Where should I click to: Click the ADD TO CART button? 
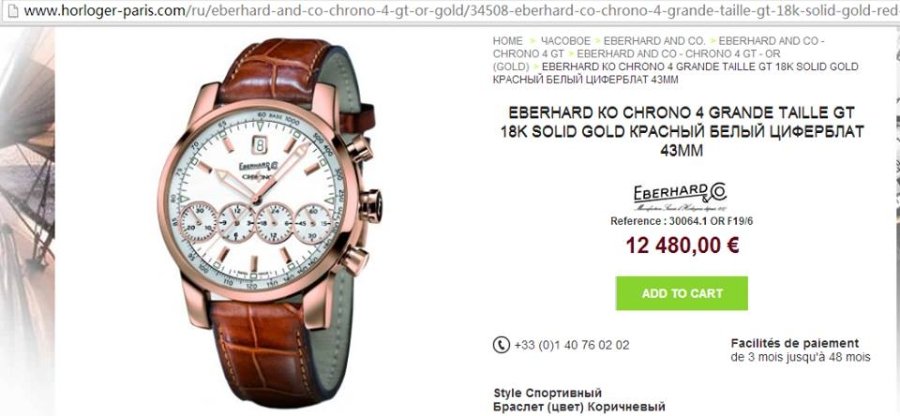coord(681,293)
